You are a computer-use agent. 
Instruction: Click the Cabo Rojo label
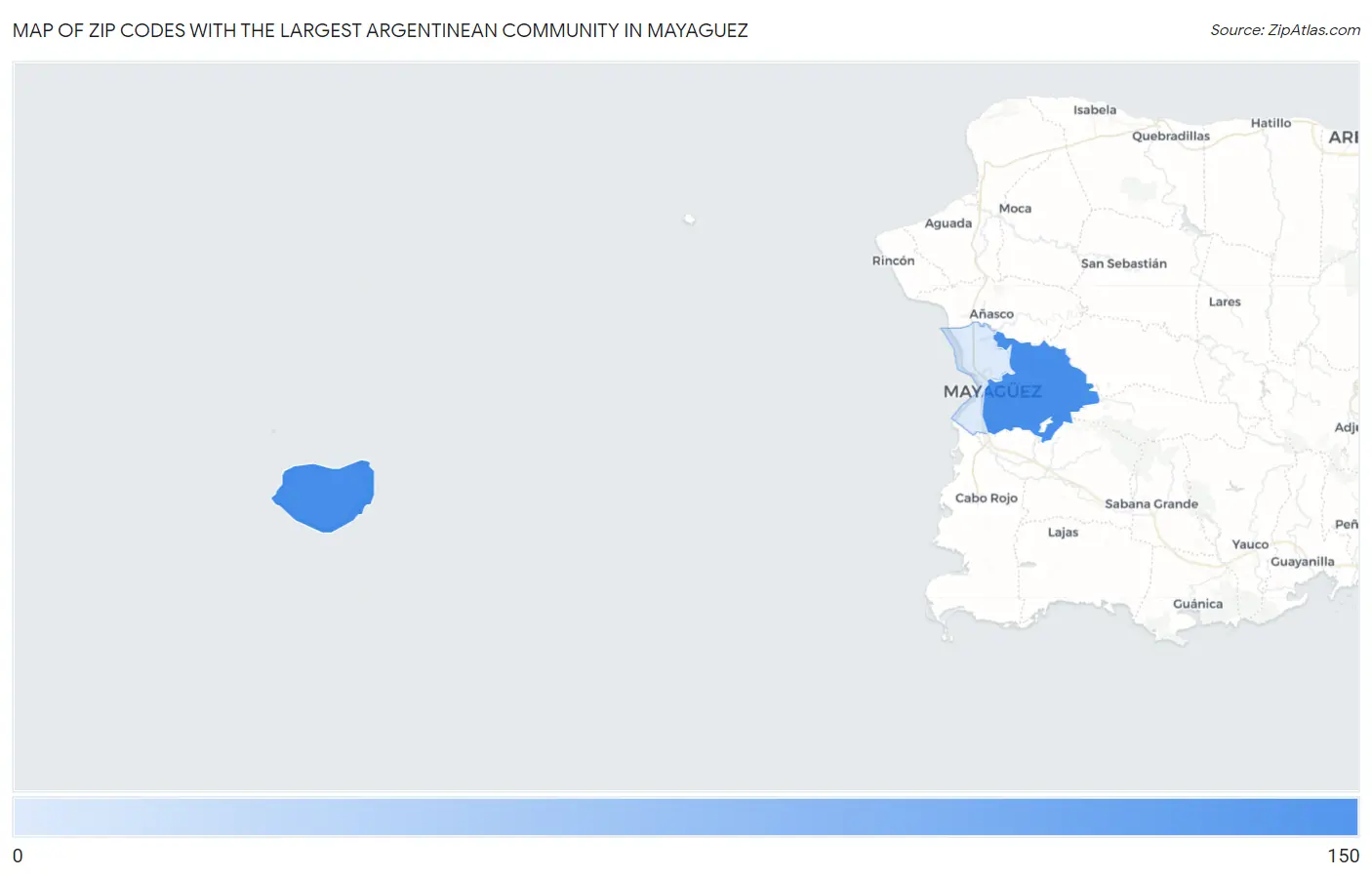(x=987, y=498)
